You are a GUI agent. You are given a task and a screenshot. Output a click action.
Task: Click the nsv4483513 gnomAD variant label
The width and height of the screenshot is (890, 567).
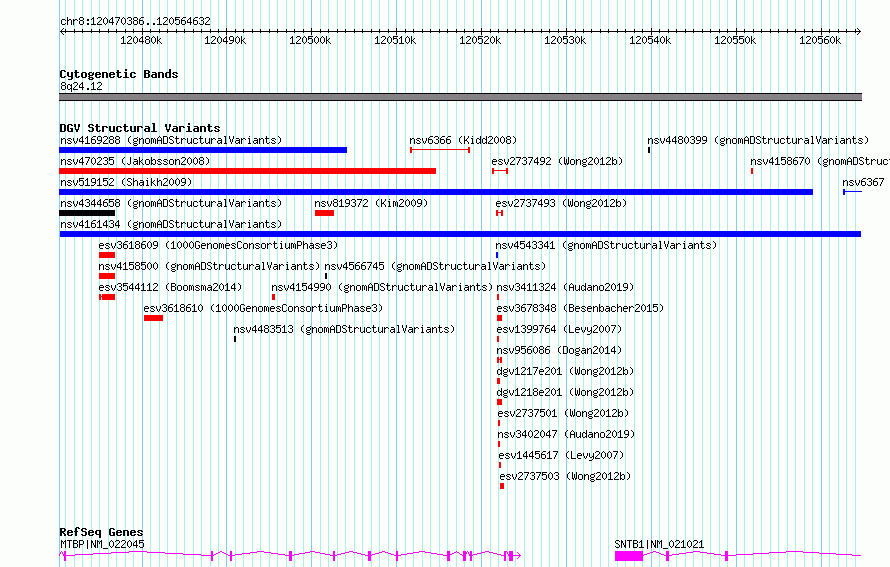coord(345,329)
